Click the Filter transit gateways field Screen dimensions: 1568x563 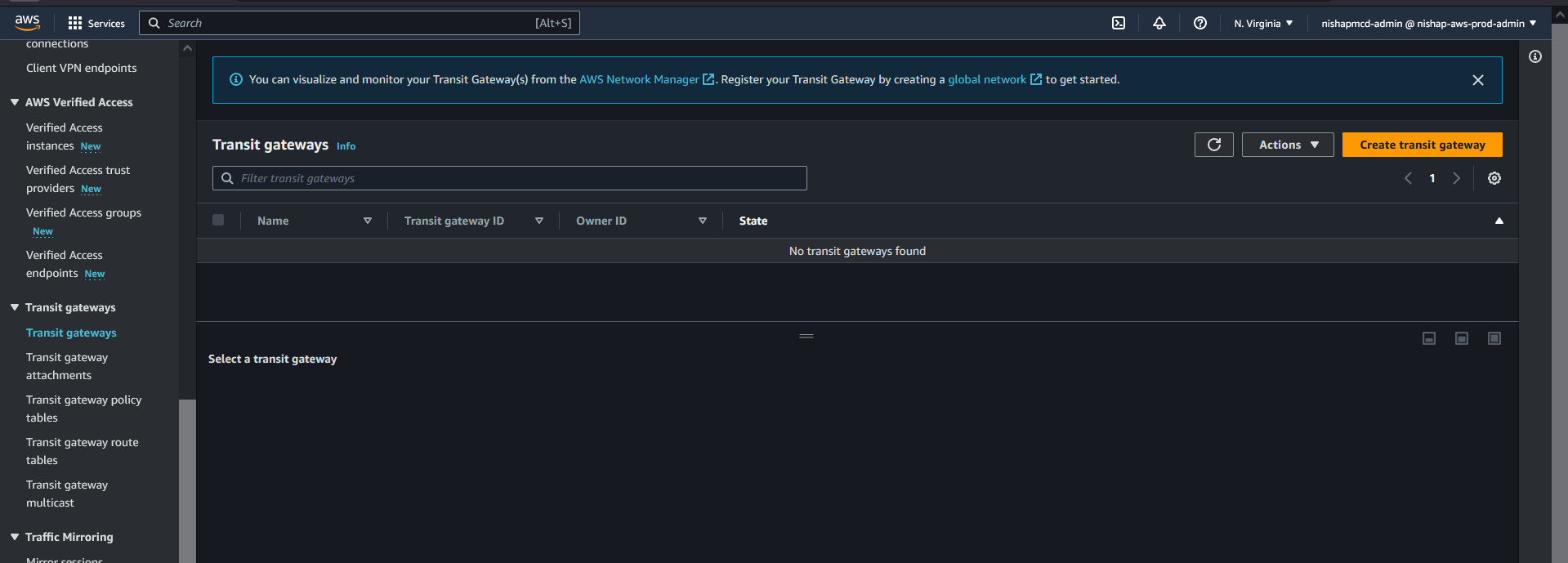(509, 178)
